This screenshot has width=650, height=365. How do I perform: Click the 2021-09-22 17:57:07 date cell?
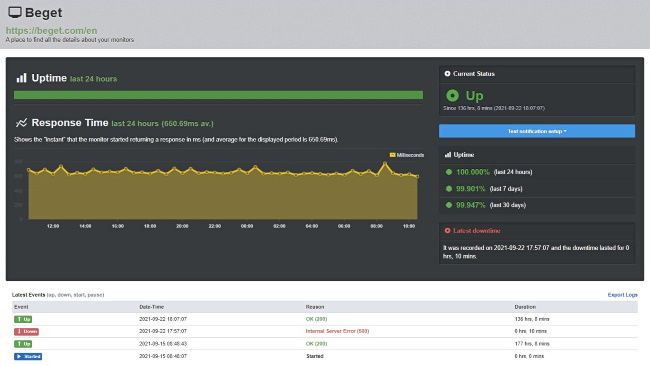(x=163, y=331)
